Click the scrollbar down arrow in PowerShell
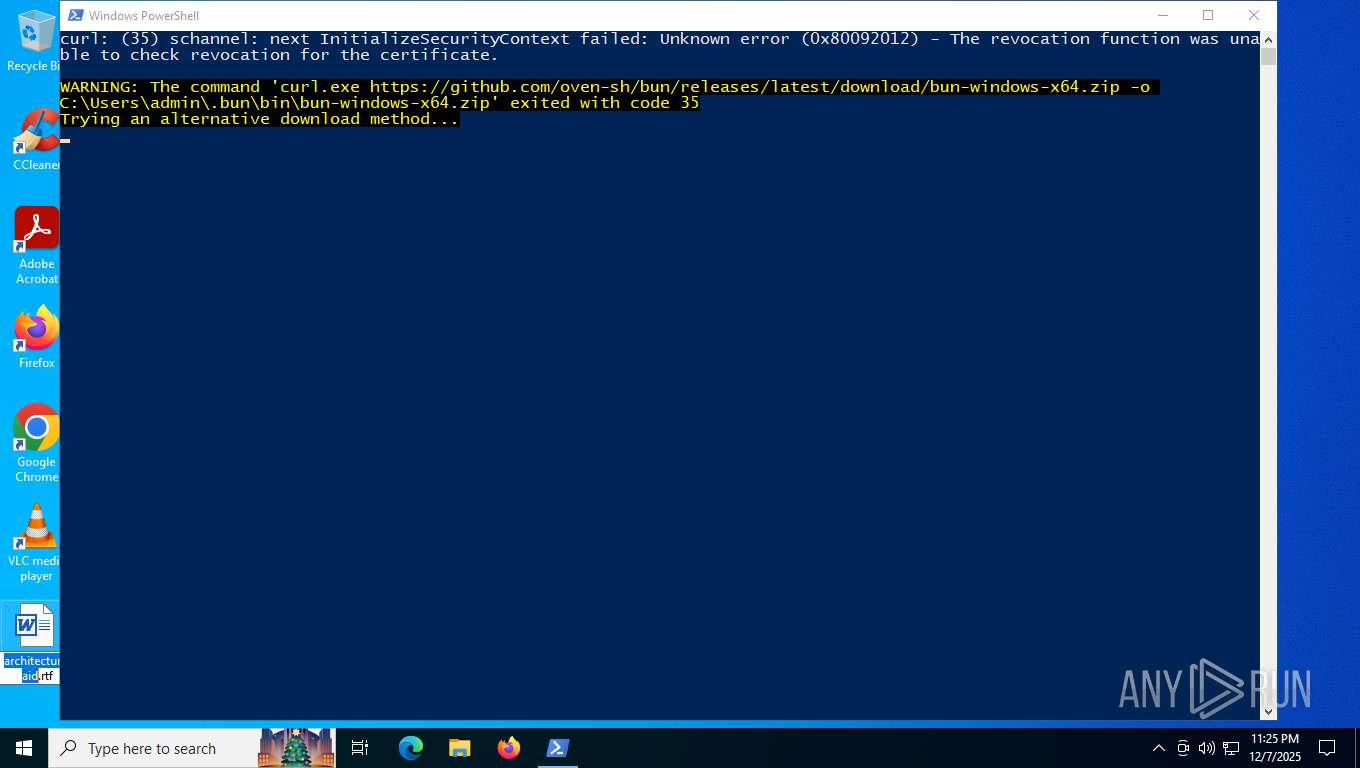Screen dimensions: 1360x768 1268,711
